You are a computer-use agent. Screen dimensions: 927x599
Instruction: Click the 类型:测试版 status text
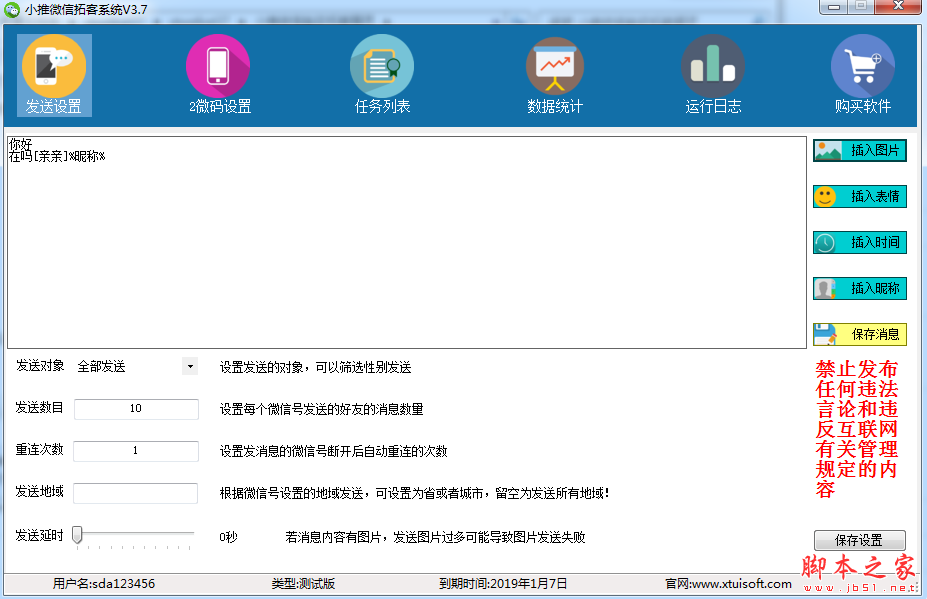coord(303,584)
